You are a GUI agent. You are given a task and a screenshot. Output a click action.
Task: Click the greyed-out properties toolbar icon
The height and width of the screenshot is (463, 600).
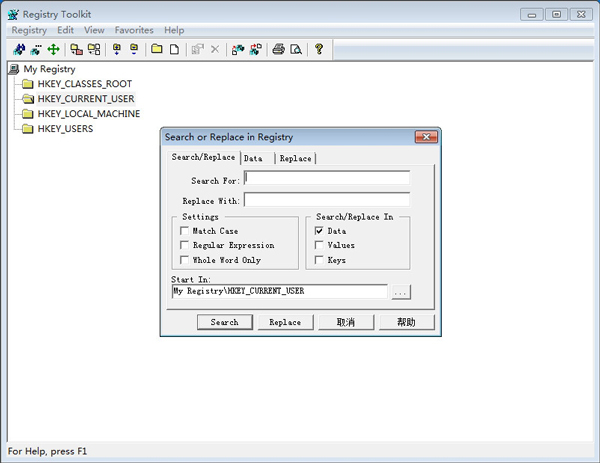(x=198, y=49)
